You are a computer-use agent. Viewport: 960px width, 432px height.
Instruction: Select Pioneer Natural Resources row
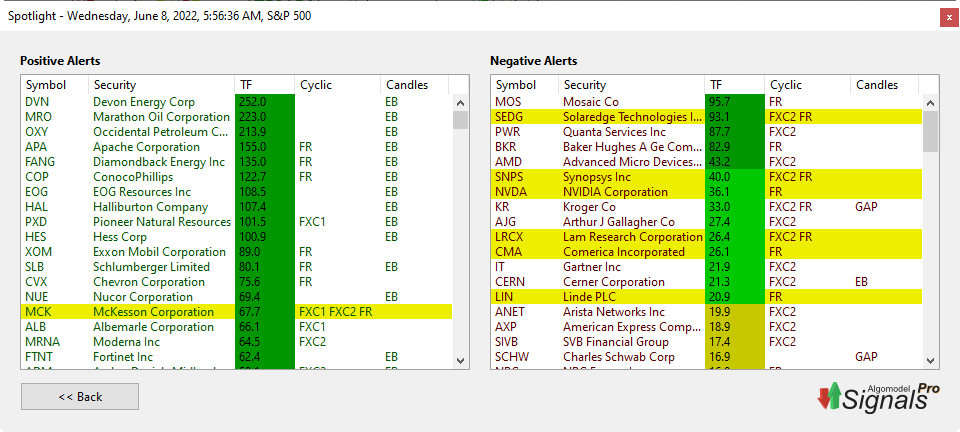(x=237, y=222)
